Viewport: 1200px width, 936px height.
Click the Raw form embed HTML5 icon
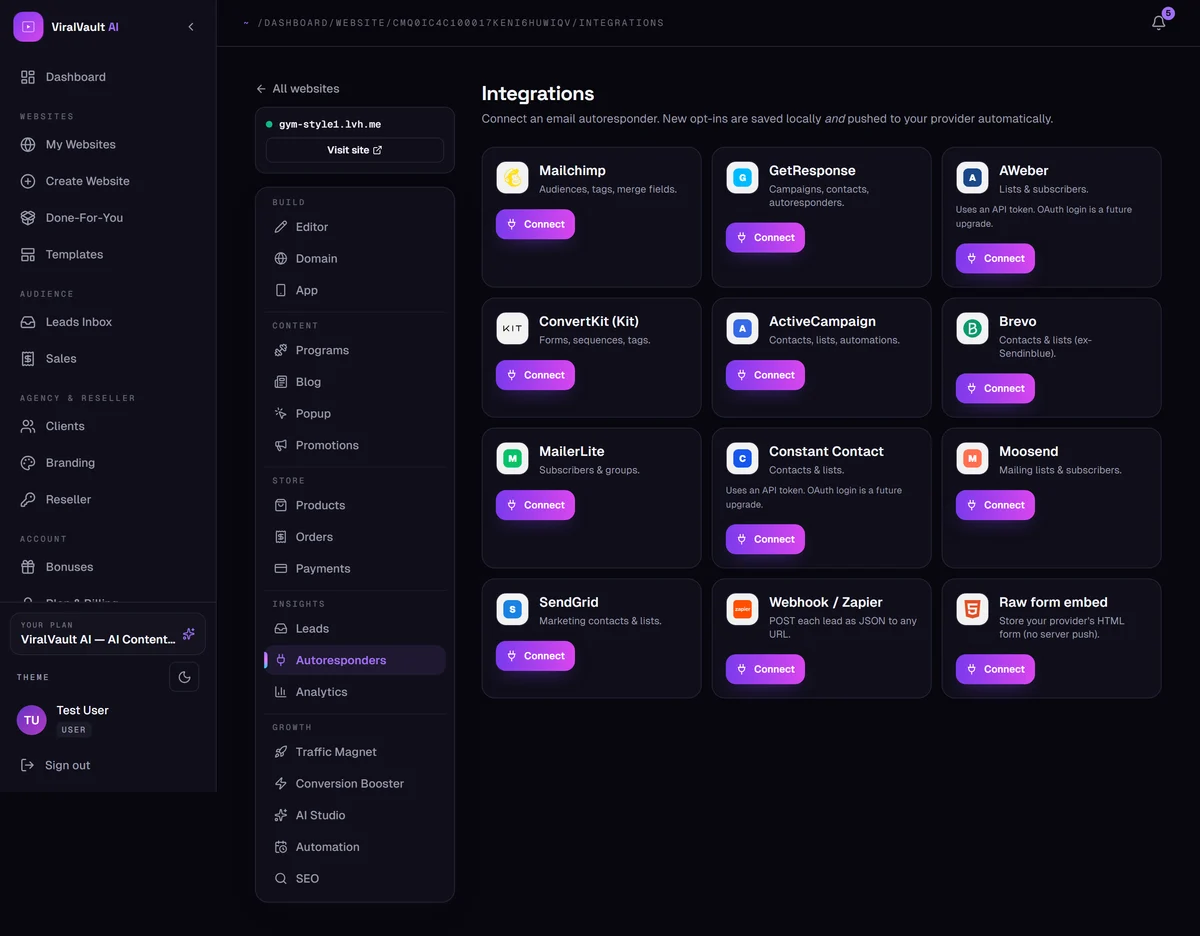point(972,610)
